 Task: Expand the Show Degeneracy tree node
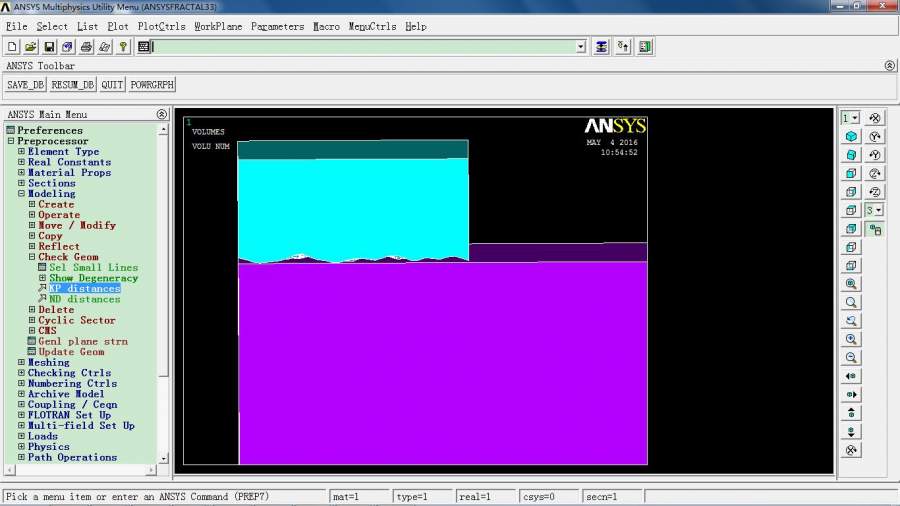(42, 278)
